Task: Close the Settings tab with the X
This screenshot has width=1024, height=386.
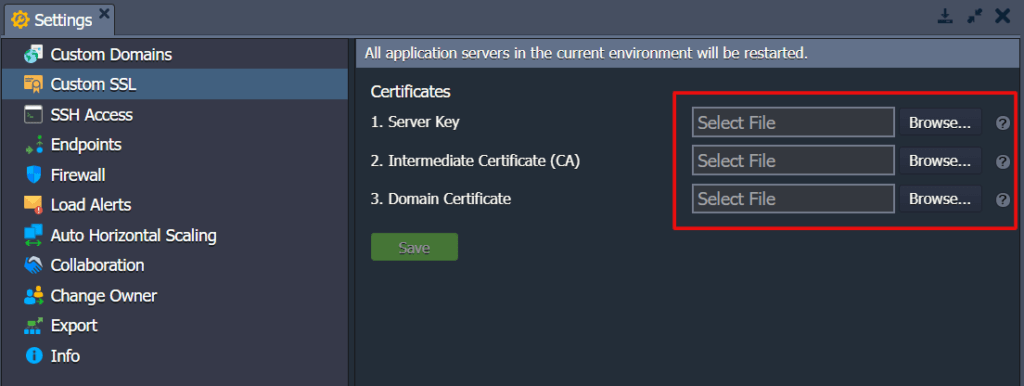Action: coord(104,13)
